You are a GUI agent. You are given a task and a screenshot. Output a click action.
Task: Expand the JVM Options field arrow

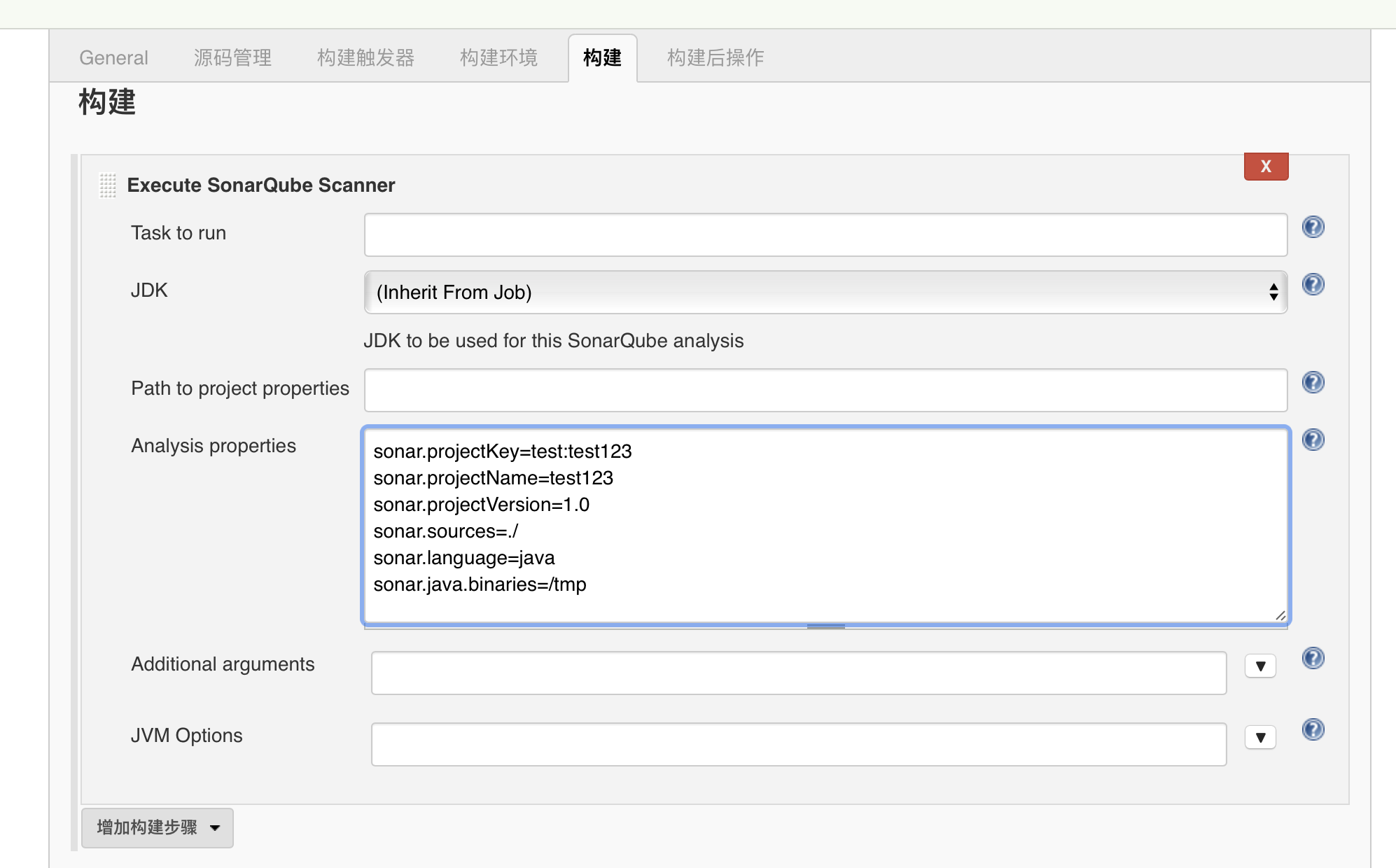[x=1260, y=738]
